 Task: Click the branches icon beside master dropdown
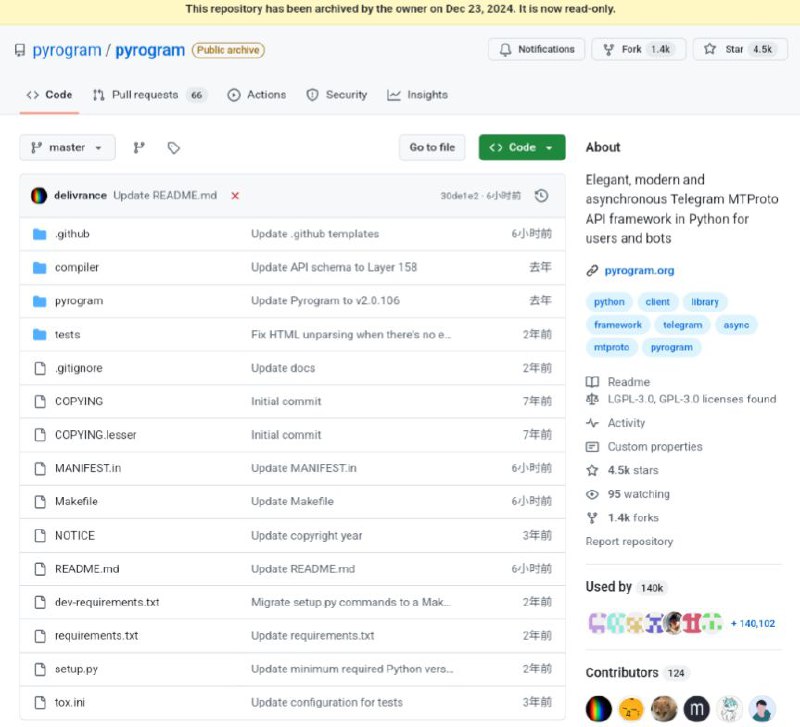click(139, 147)
